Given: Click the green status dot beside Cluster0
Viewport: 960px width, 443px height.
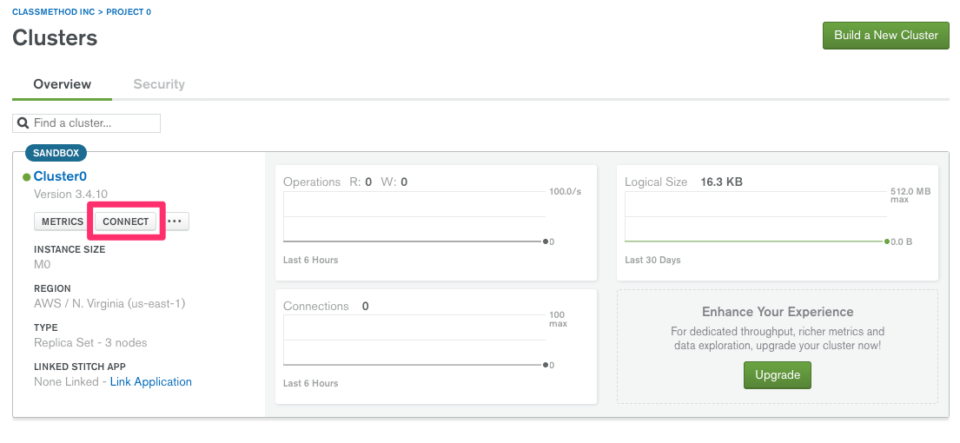Looking at the screenshot, I should [27, 177].
